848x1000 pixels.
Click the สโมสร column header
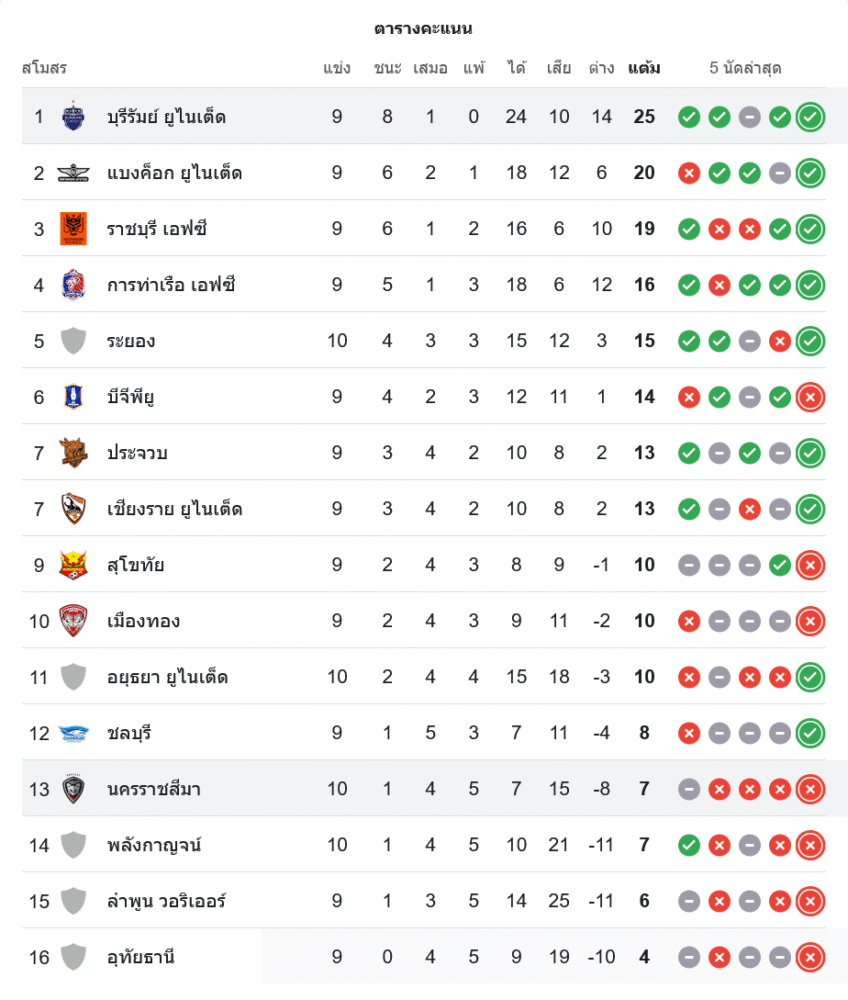tap(44, 69)
